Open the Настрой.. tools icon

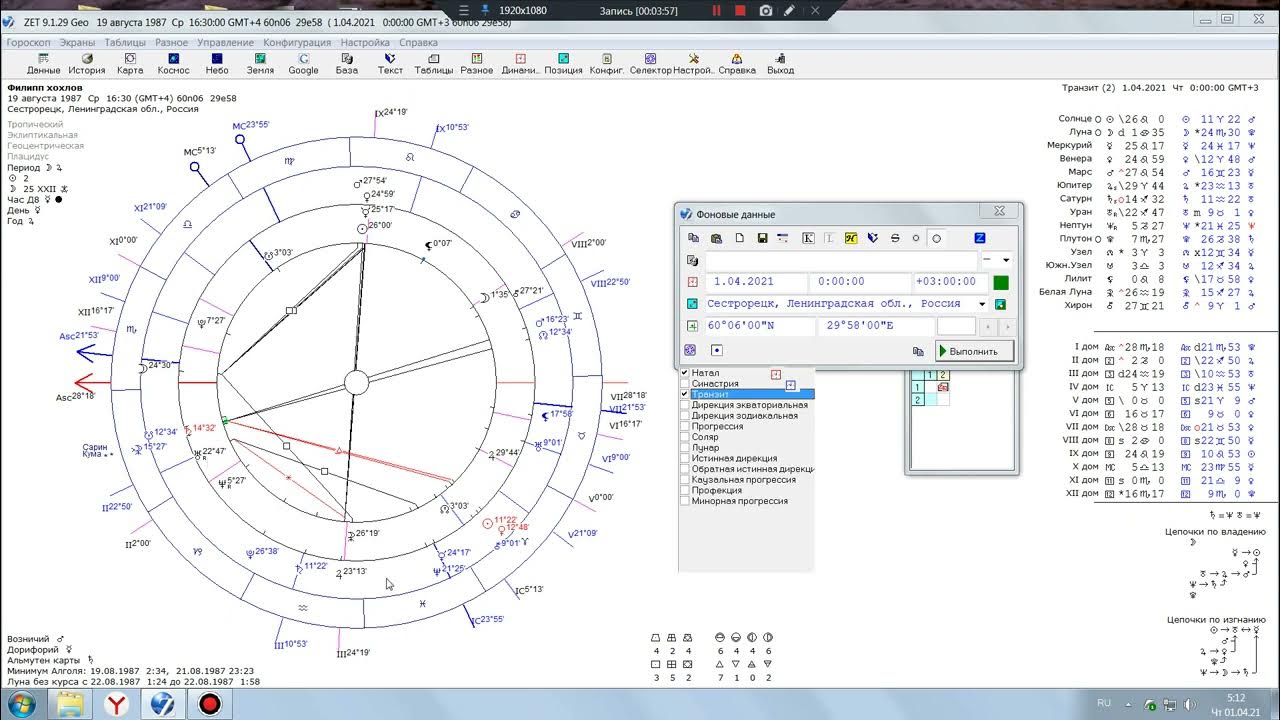[693, 64]
